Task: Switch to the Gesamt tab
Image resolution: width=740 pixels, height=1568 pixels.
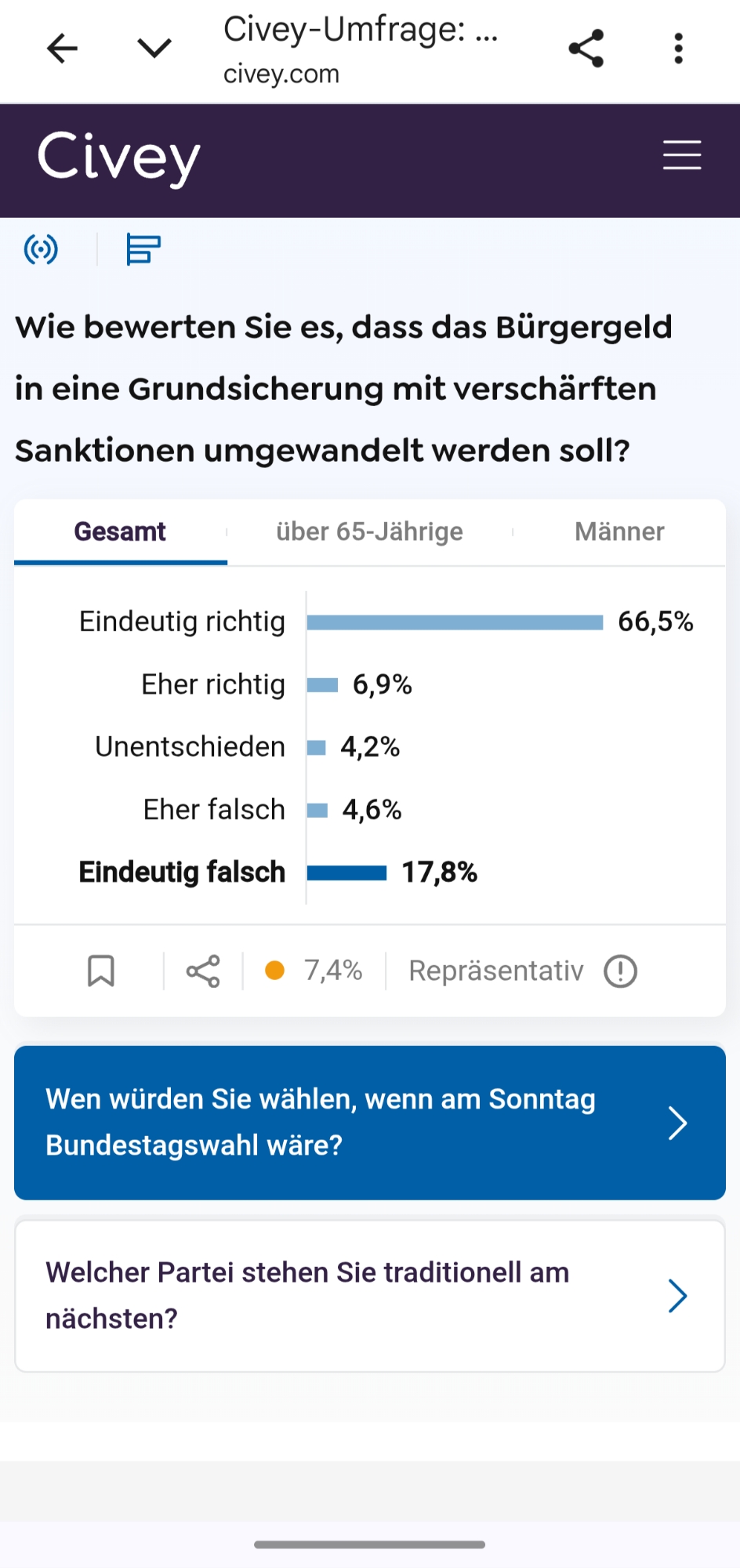Action: (120, 532)
